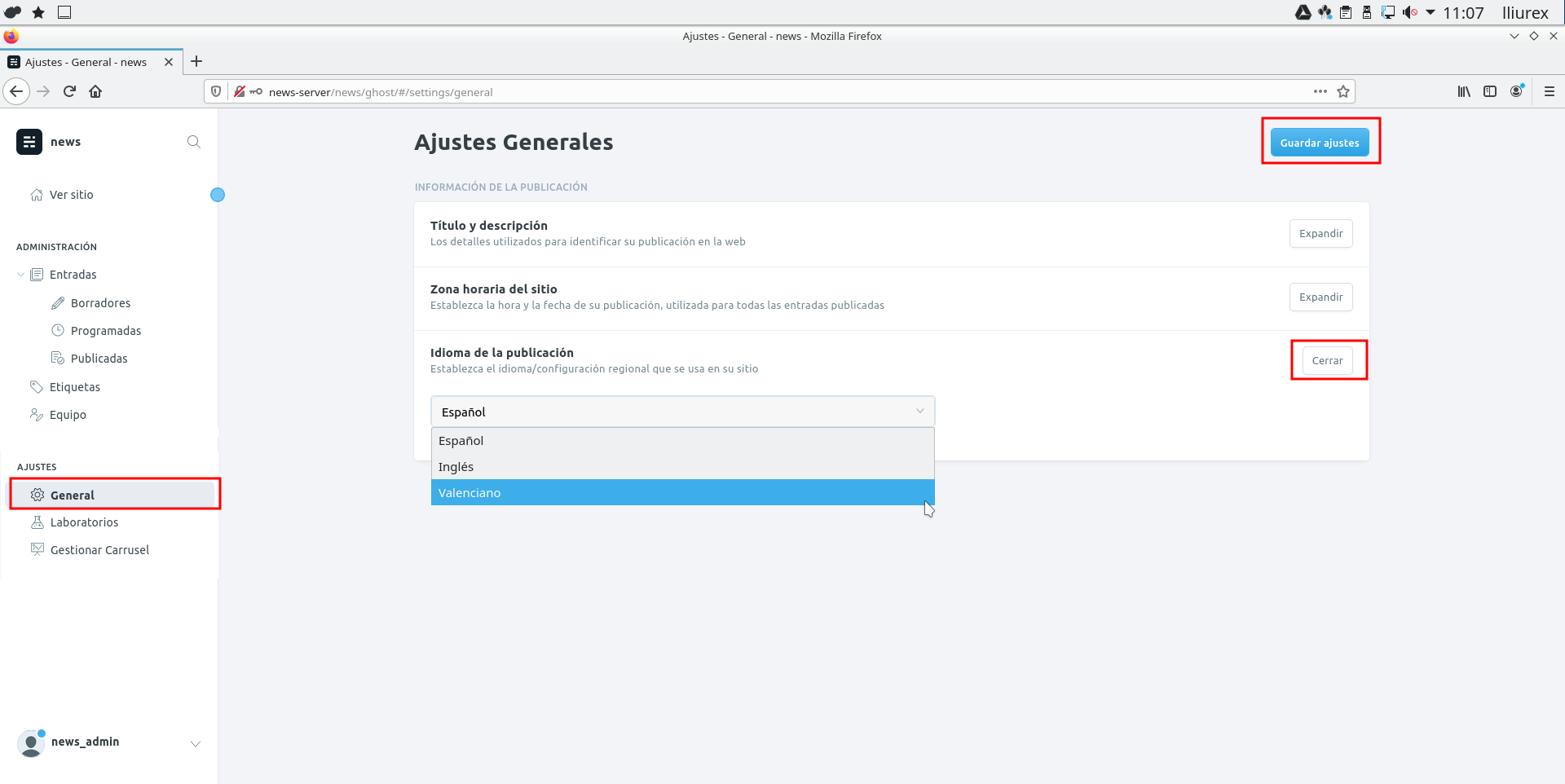The width and height of the screenshot is (1565, 784).
Task: Close the Idioma de la publicación section
Action: tap(1327, 361)
